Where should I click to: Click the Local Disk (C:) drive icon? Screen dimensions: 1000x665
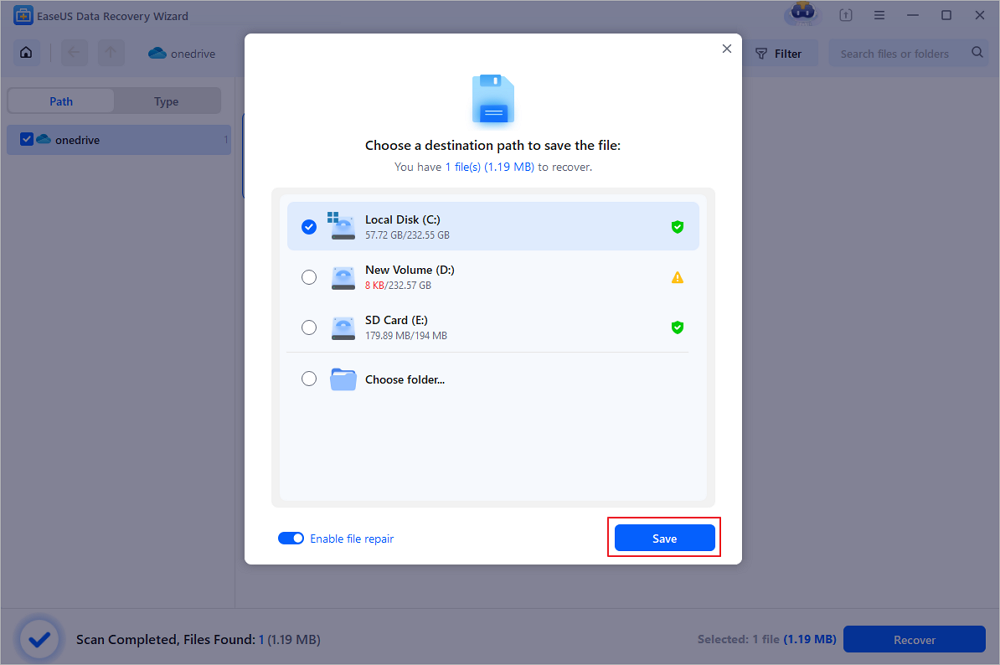pyautogui.click(x=342, y=226)
